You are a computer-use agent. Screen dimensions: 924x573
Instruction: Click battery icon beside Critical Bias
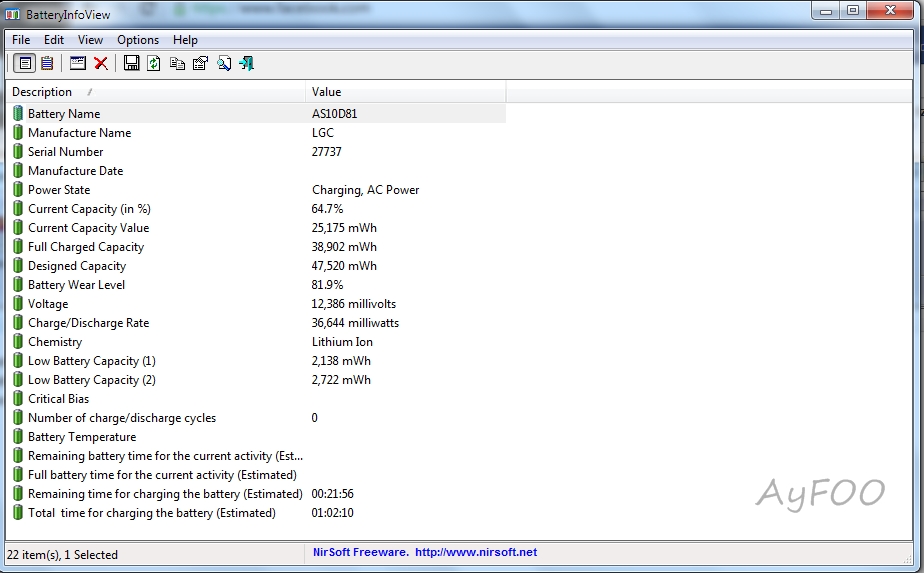point(18,399)
